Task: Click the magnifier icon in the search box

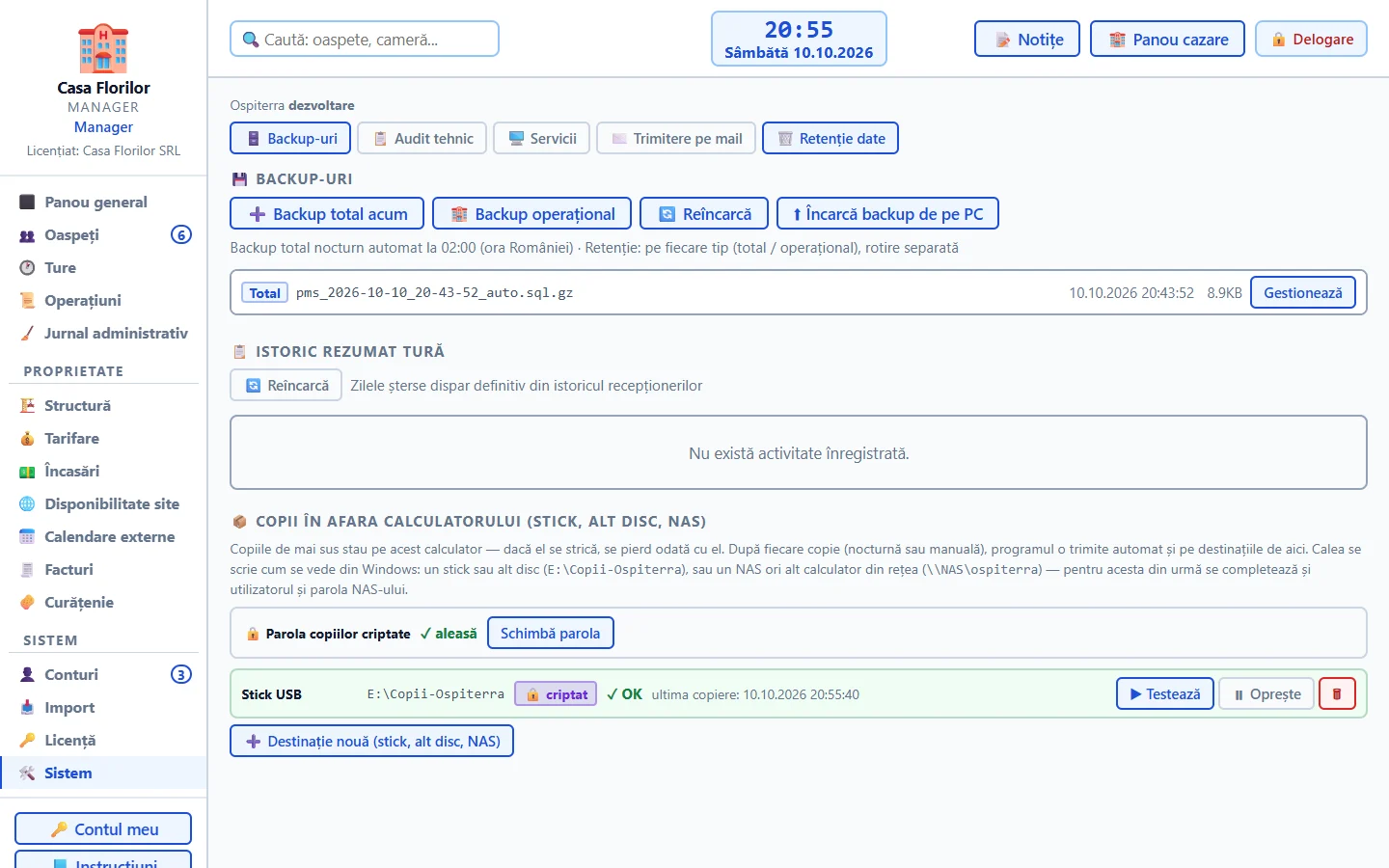Action: 251,40
